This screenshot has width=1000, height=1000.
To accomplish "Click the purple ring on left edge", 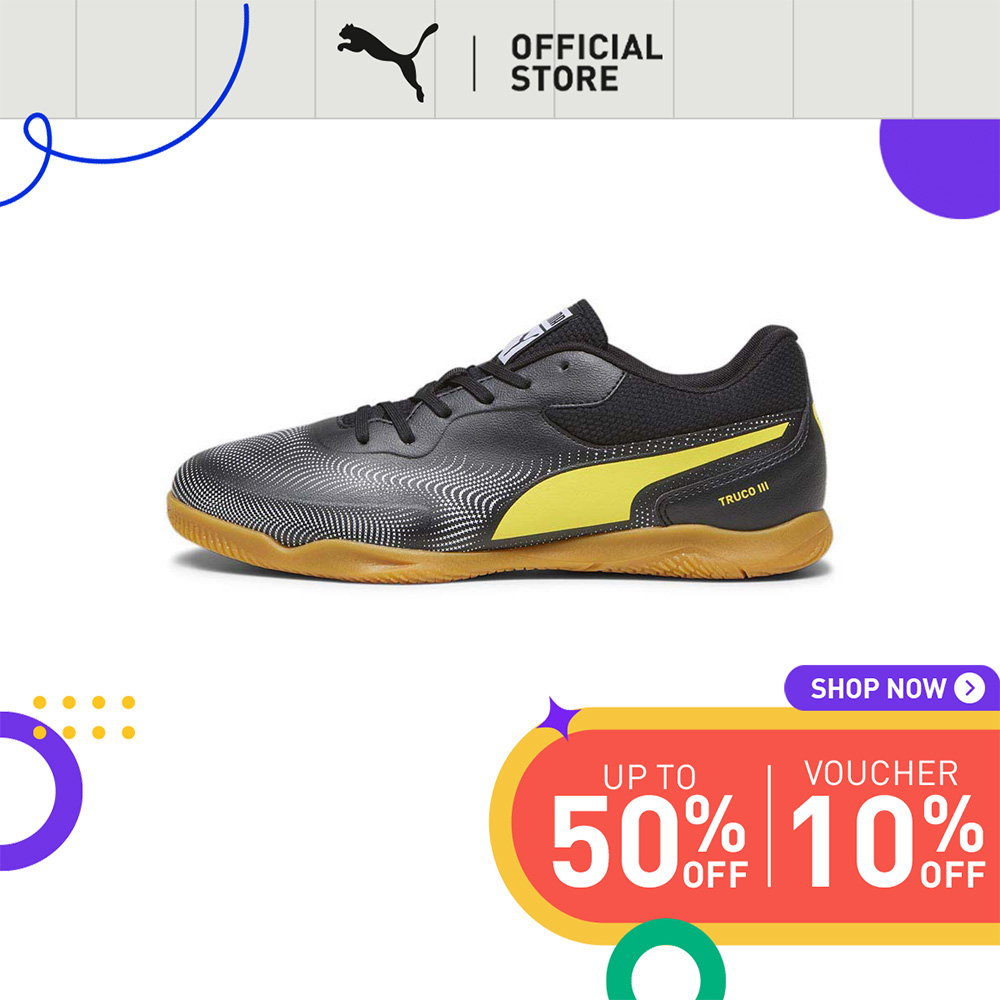I will pyautogui.click(x=37, y=791).
